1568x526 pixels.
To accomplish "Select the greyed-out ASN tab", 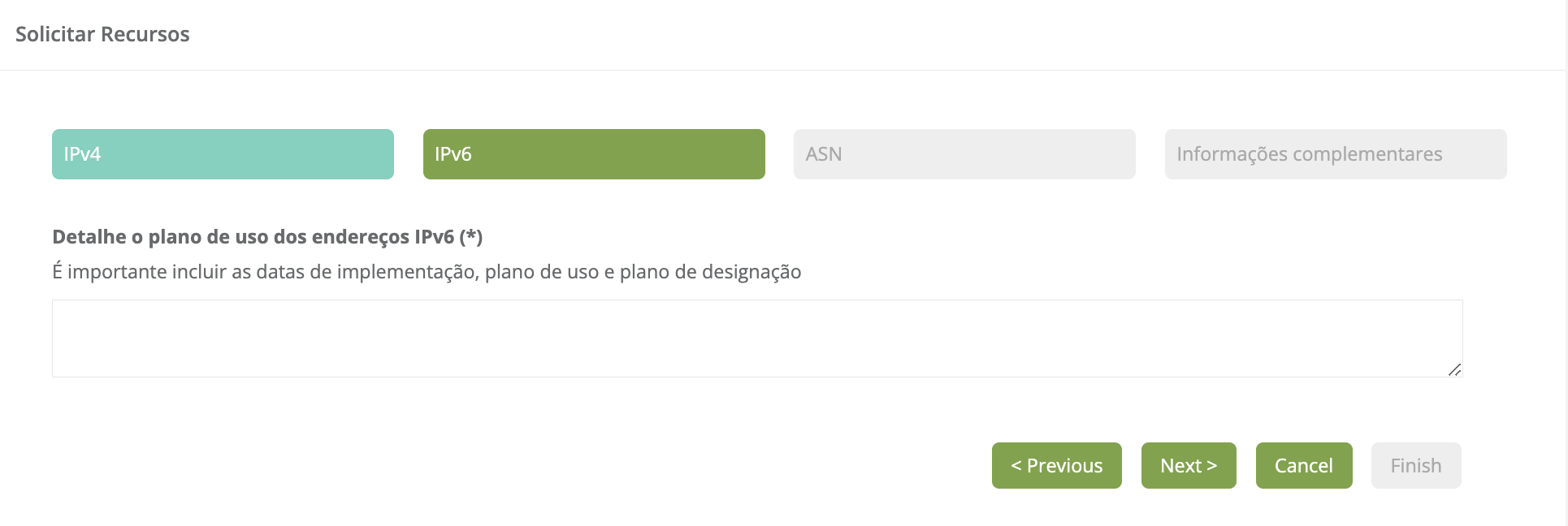I will [x=964, y=154].
